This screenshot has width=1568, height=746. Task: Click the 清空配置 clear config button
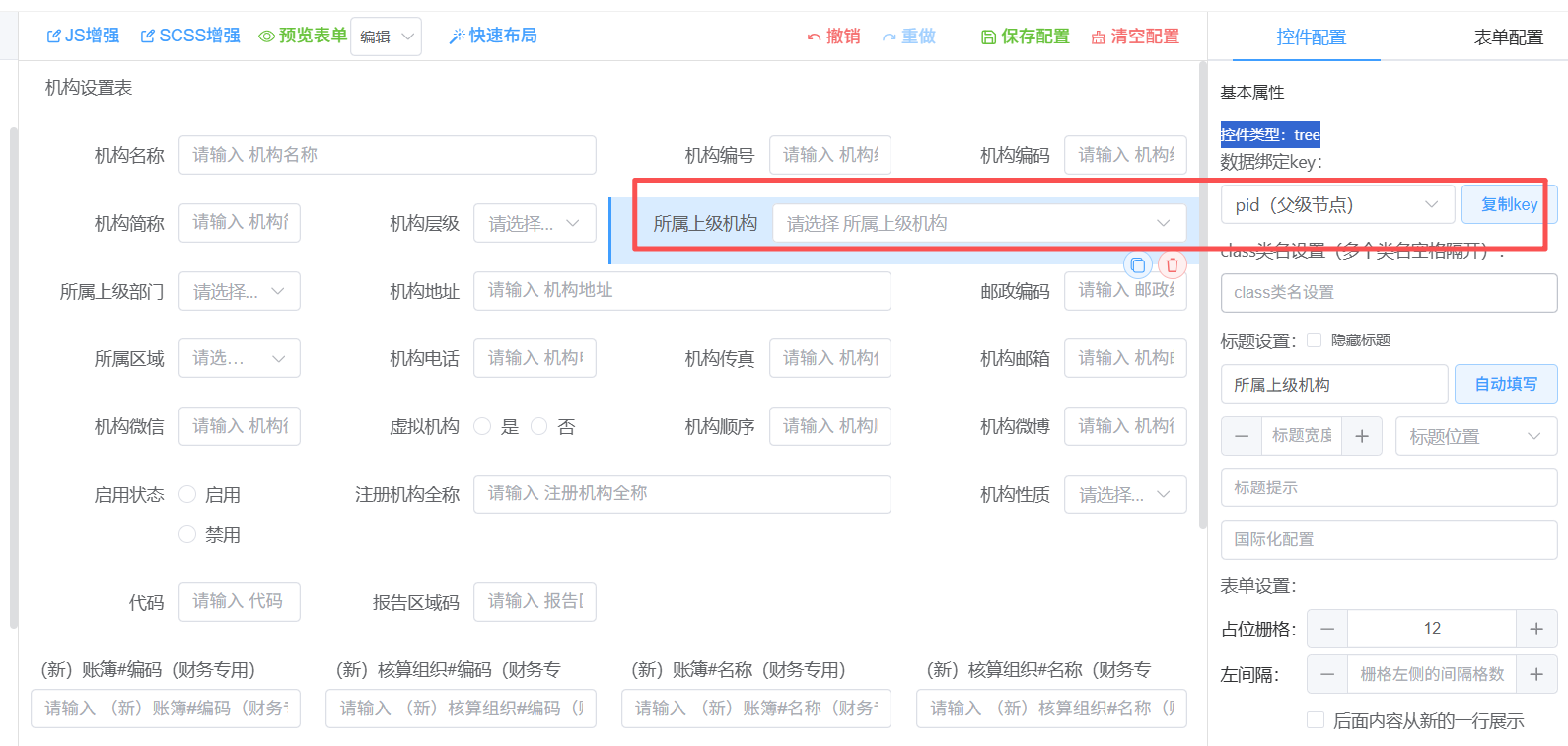point(1135,37)
